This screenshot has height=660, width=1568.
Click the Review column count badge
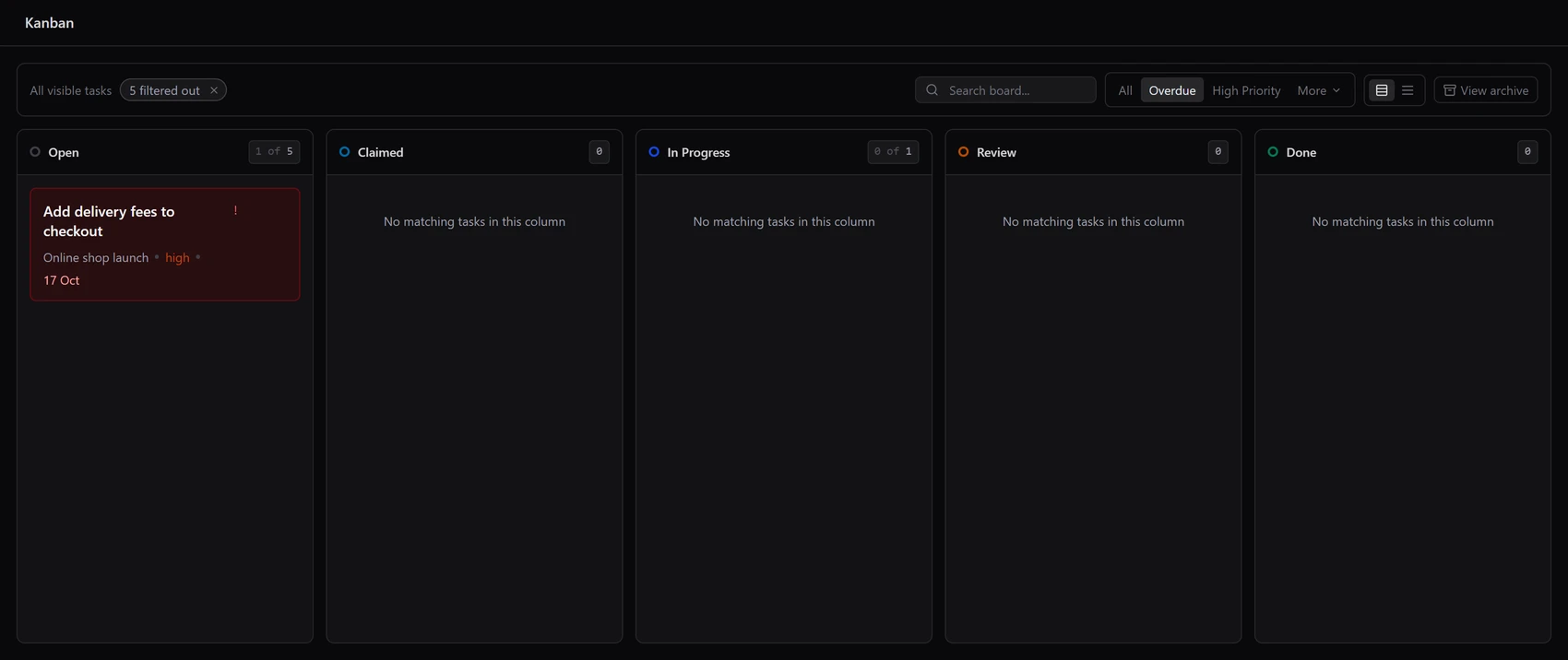coord(1218,152)
